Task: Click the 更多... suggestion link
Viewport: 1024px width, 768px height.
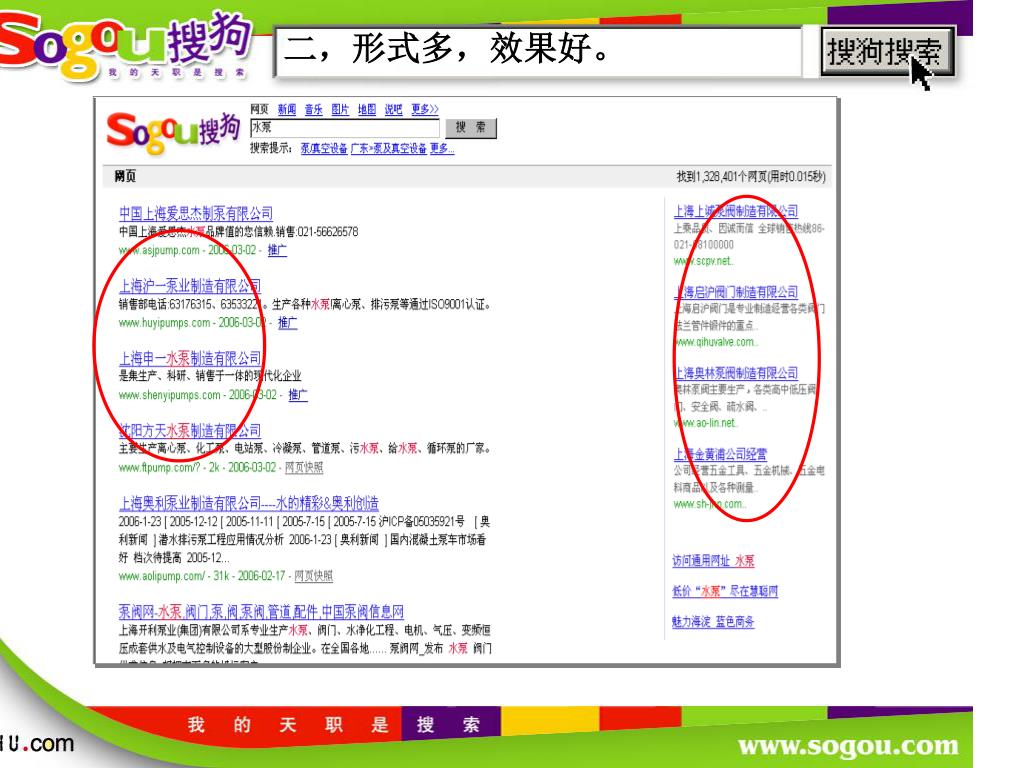Action: pos(441,148)
